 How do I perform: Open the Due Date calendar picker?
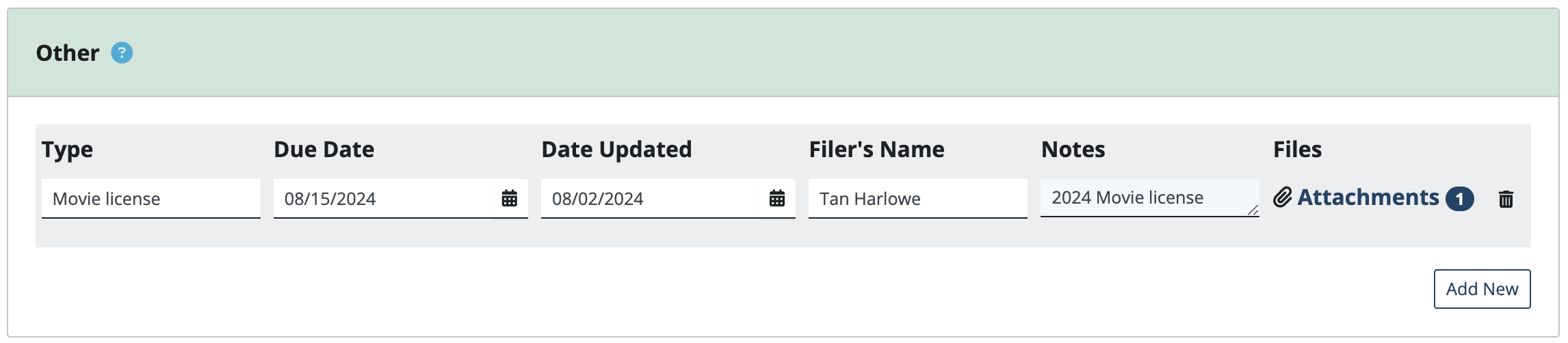[510, 199]
